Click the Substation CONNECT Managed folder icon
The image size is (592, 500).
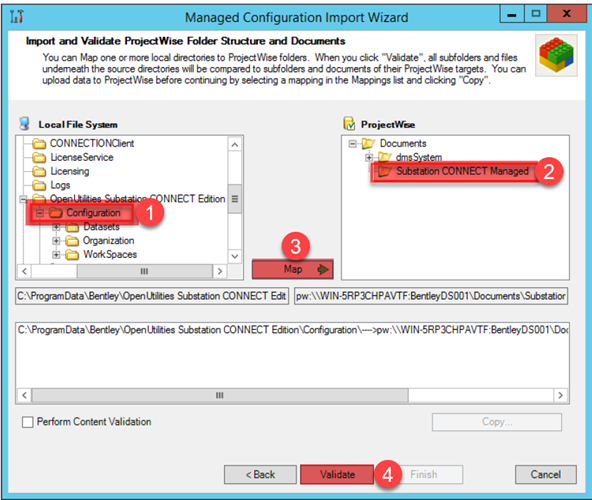[x=385, y=171]
